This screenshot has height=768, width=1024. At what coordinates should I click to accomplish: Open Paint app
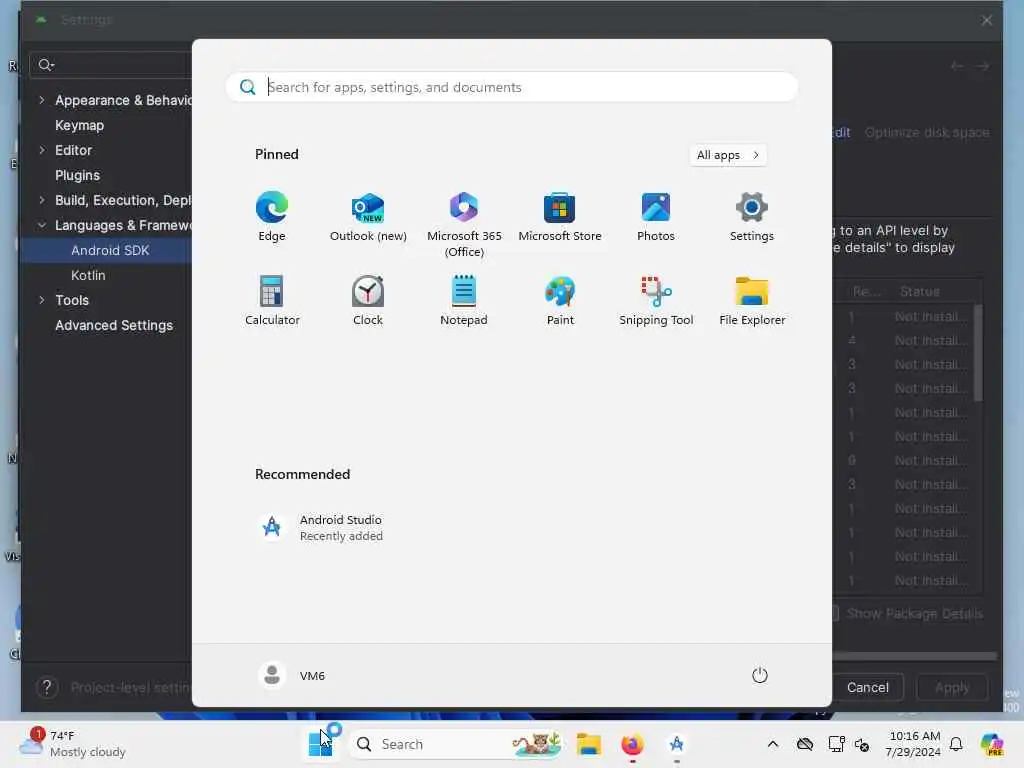[x=560, y=300]
